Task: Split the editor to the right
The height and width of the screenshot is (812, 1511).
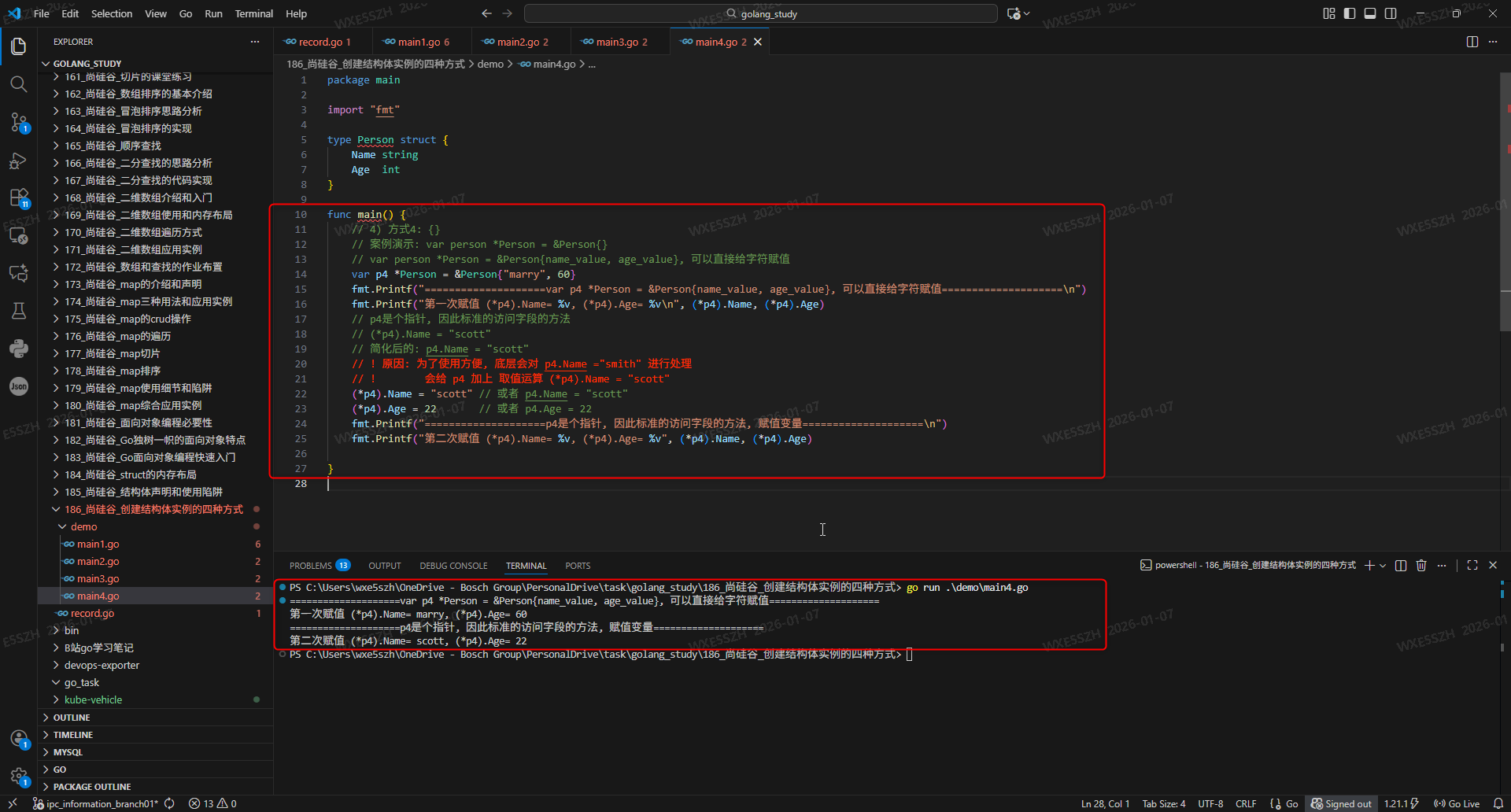Action: click(x=1472, y=42)
